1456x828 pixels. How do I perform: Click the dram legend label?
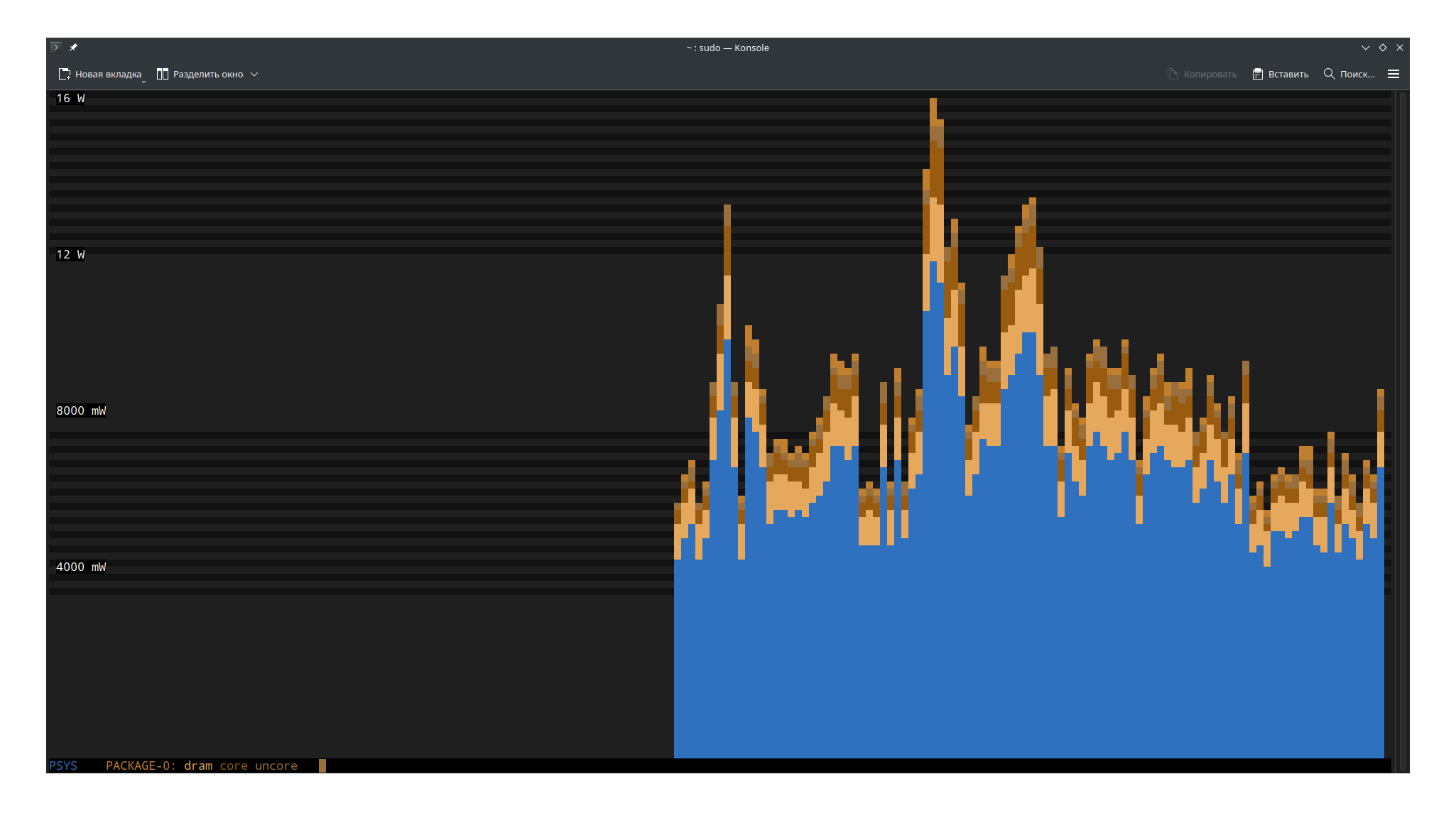point(198,766)
